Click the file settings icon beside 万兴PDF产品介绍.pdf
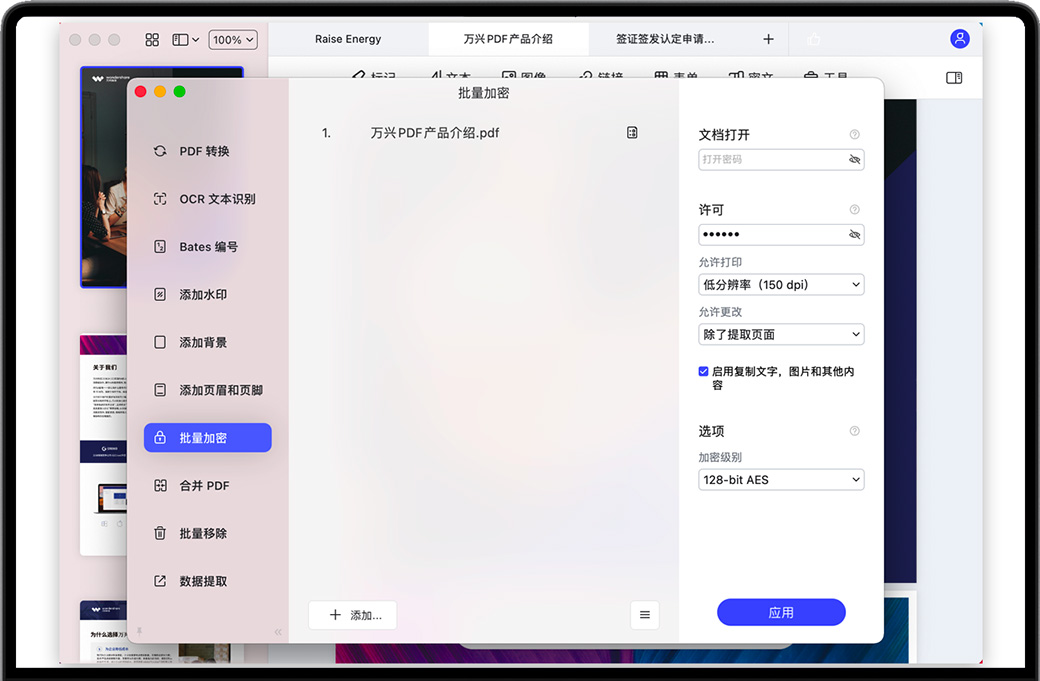 coord(632,133)
